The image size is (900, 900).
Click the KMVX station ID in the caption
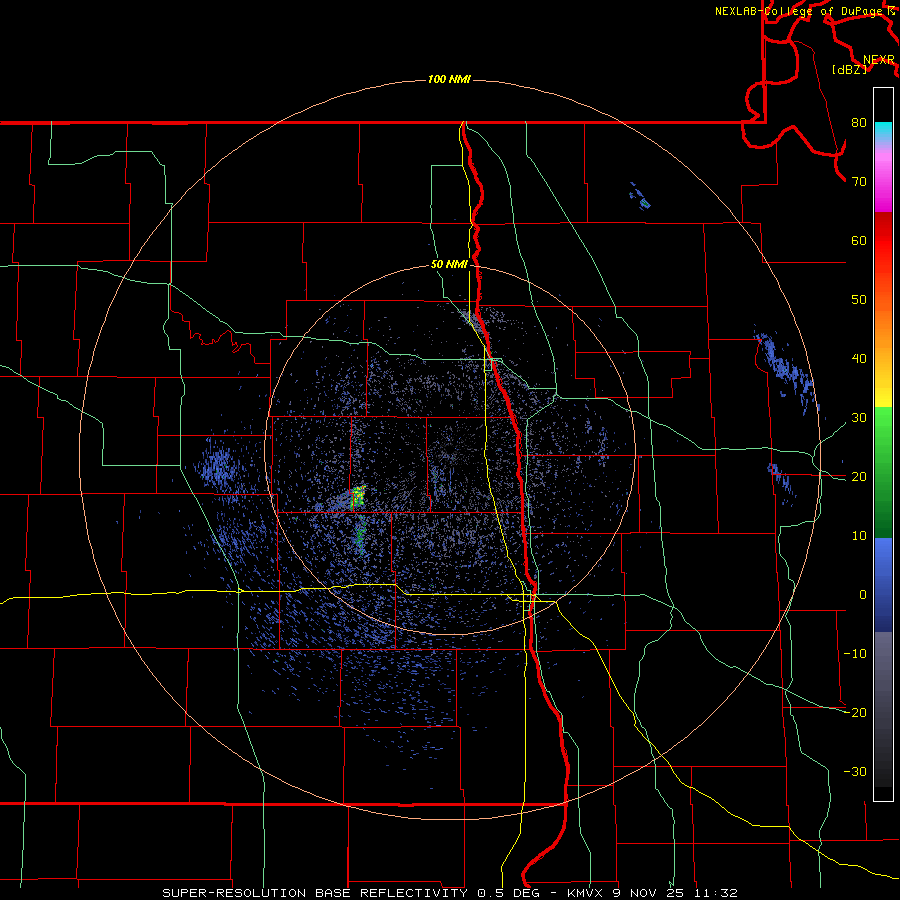click(586, 893)
